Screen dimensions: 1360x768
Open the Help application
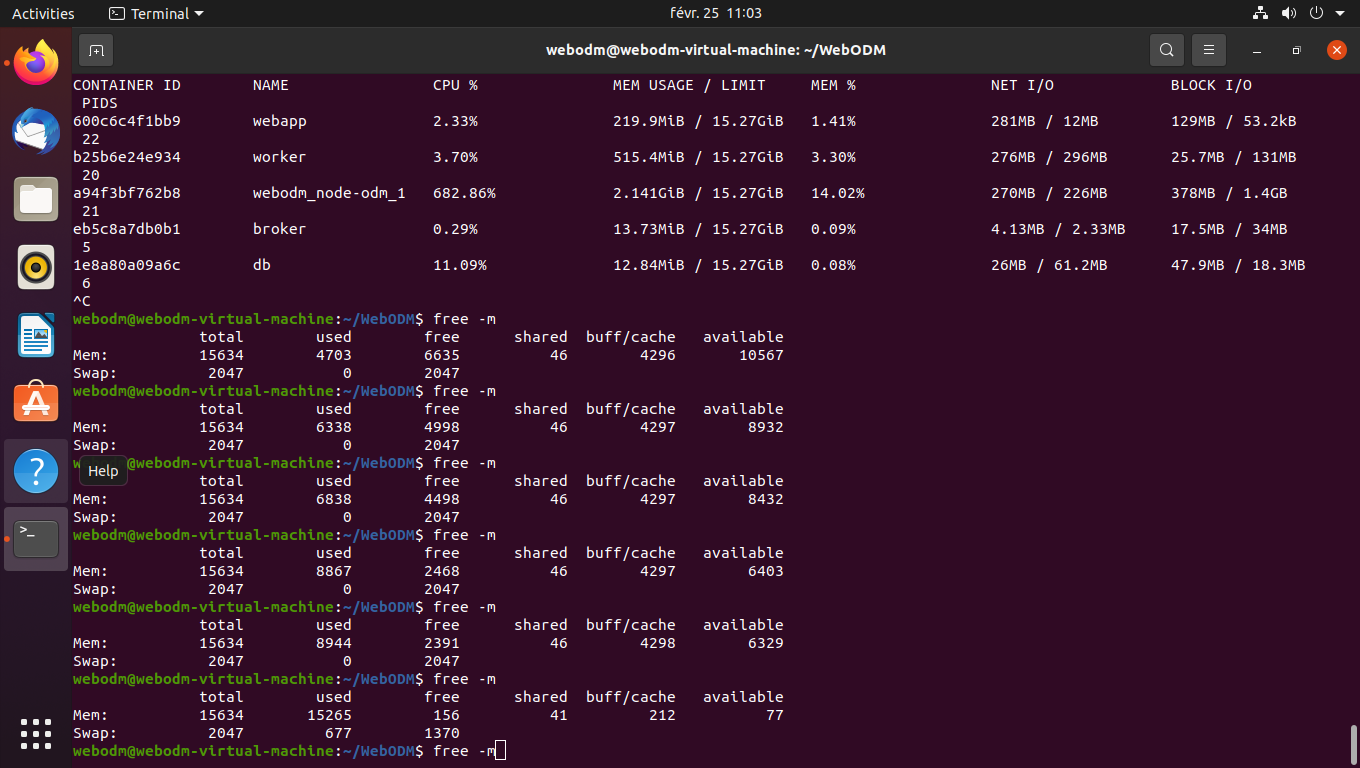[x=36, y=471]
